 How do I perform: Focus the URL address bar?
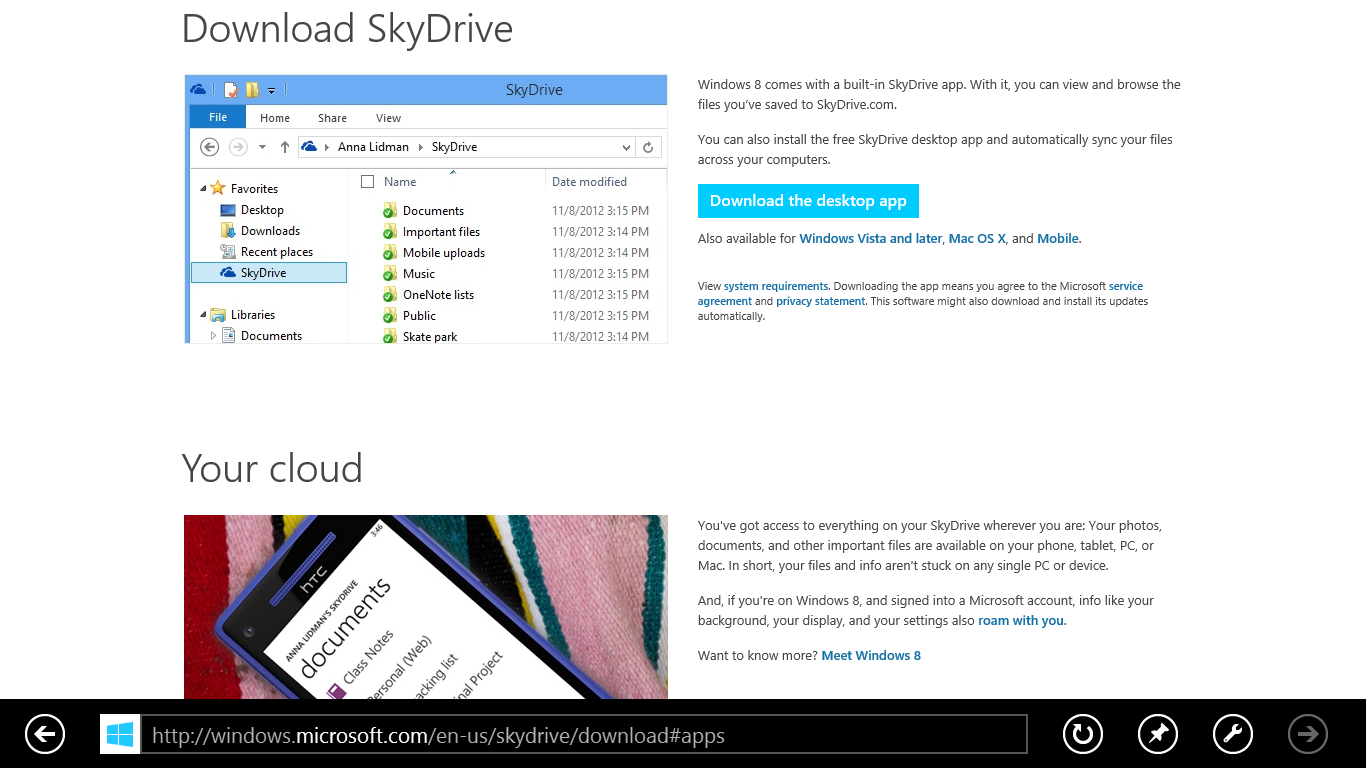pyautogui.click(x=583, y=734)
